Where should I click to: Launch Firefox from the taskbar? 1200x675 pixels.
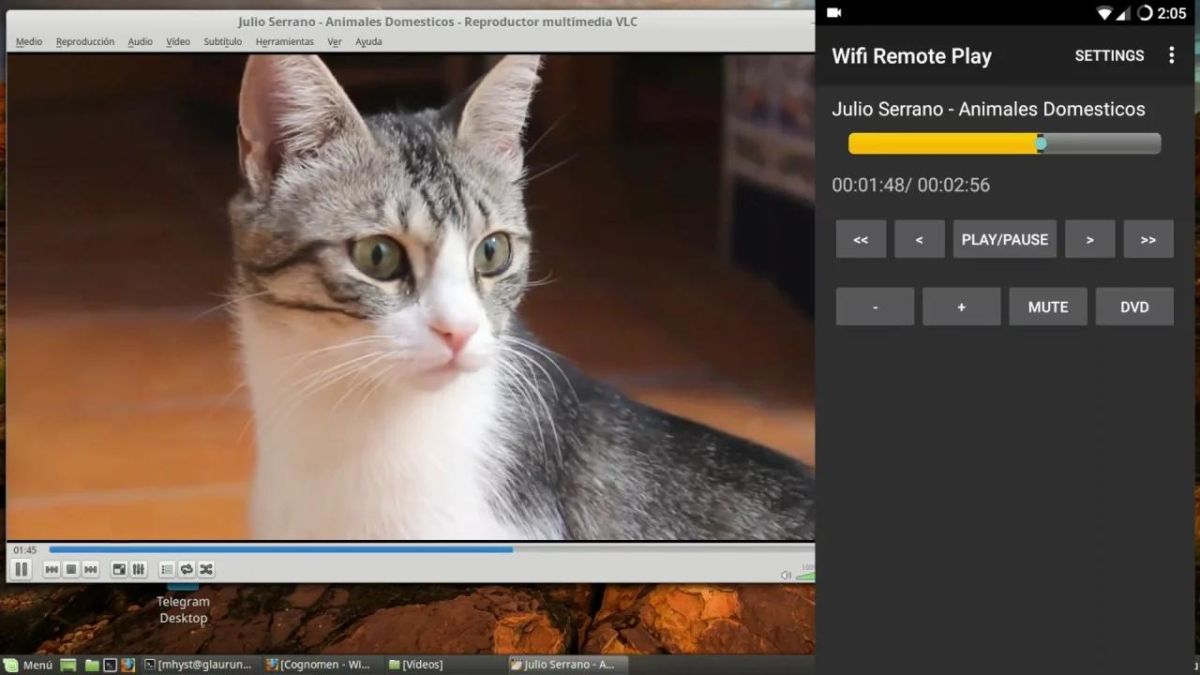click(126, 664)
